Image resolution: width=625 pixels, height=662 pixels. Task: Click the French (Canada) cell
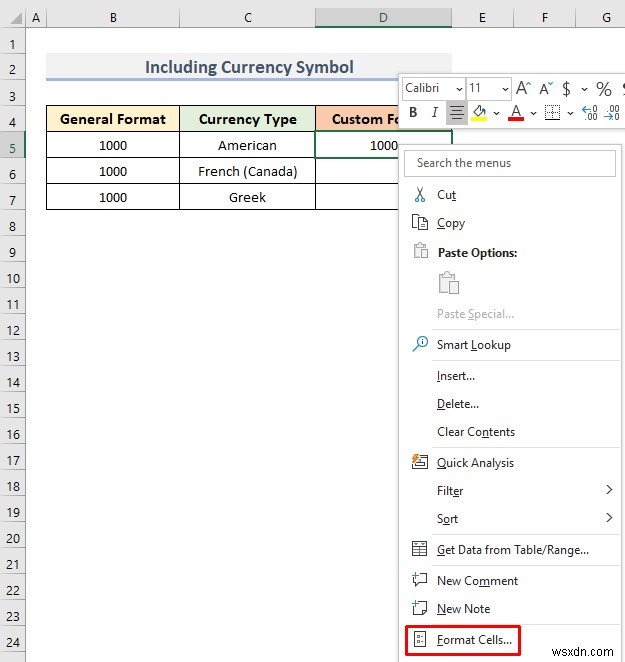pyautogui.click(x=247, y=171)
